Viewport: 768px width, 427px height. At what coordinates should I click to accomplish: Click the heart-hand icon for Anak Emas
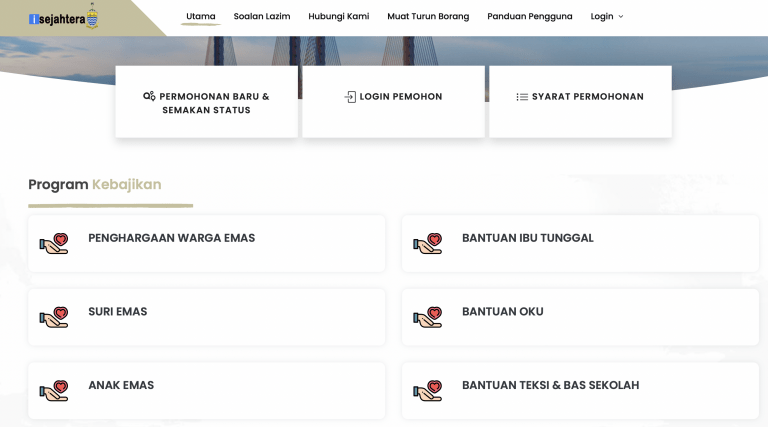54,391
